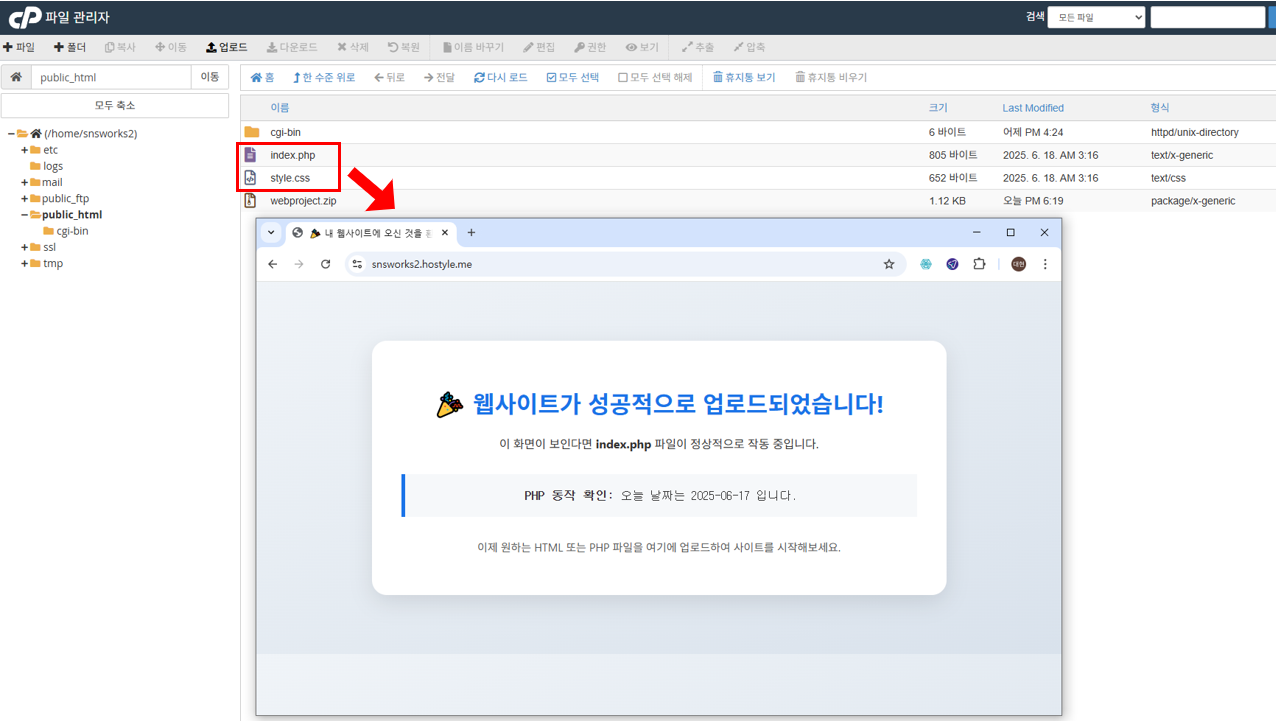1276x721 pixels.
Task: Create new file with 파일 button
Action: pyautogui.click(x=19, y=47)
